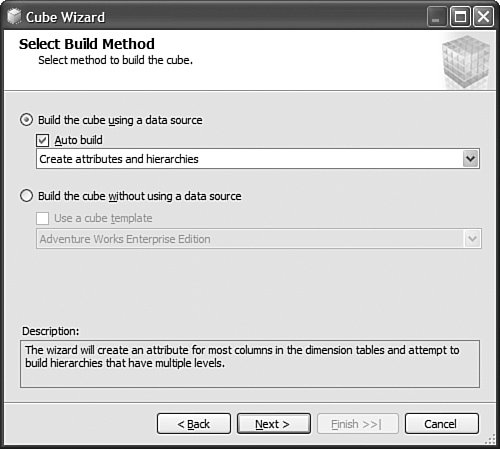Click the resize grip at dialog corner
The width and height of the screenshot is (500, 449).
pyautogui.click(x=490, y=439)
